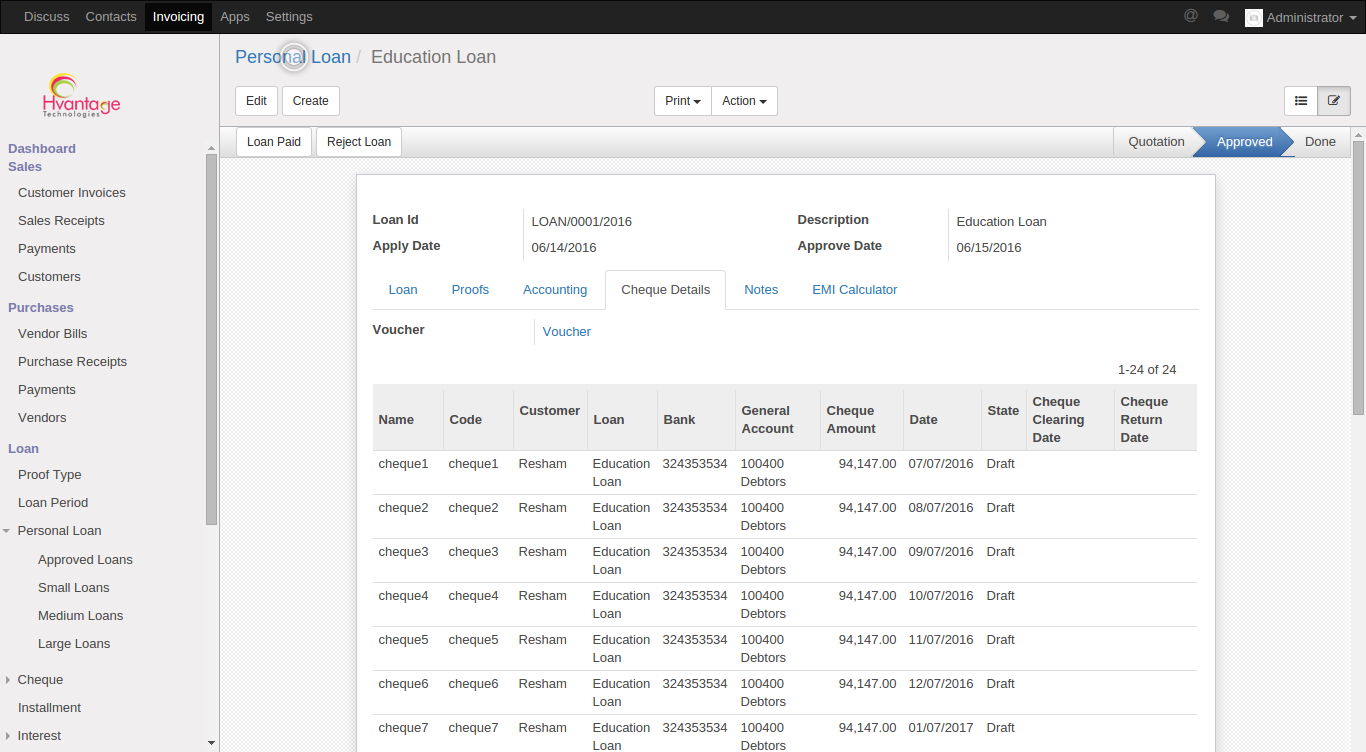Image resolution: width=1366 pixels, height=752 pixels.
Task: Open the Discuss menu
Action: pos(47,17)
